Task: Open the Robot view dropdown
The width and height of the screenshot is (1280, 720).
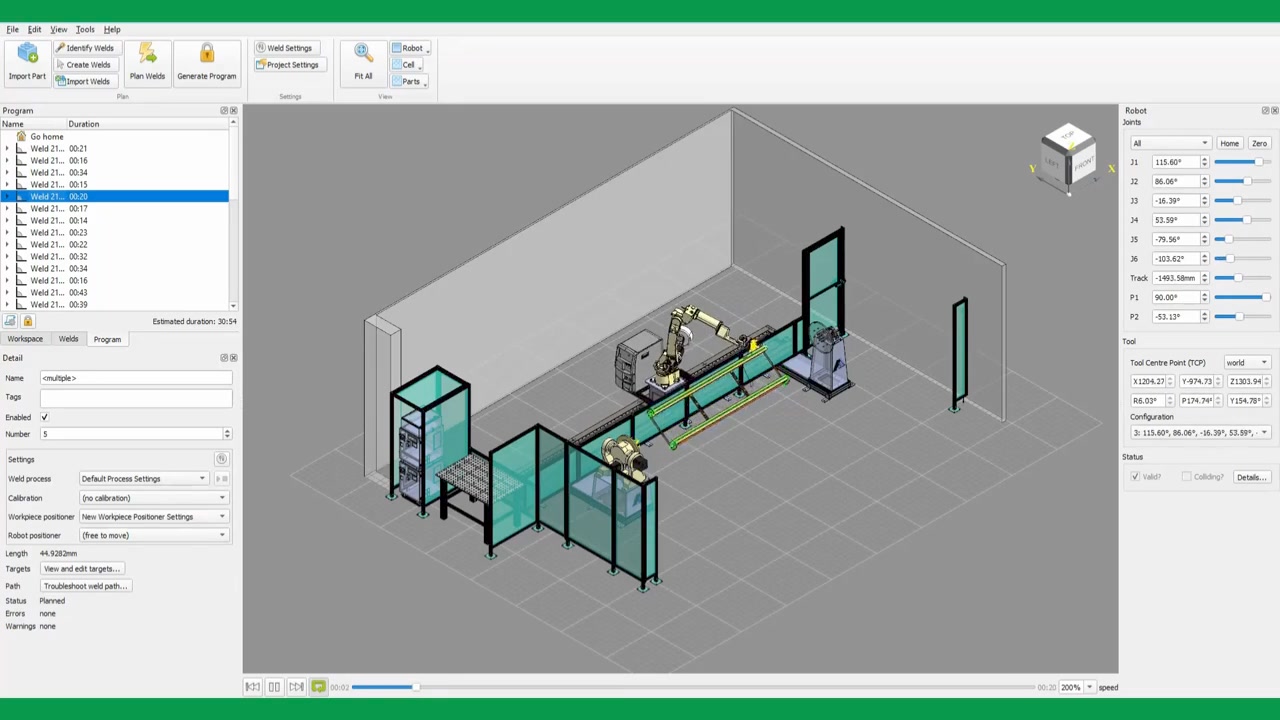Action: coord(410,48)
